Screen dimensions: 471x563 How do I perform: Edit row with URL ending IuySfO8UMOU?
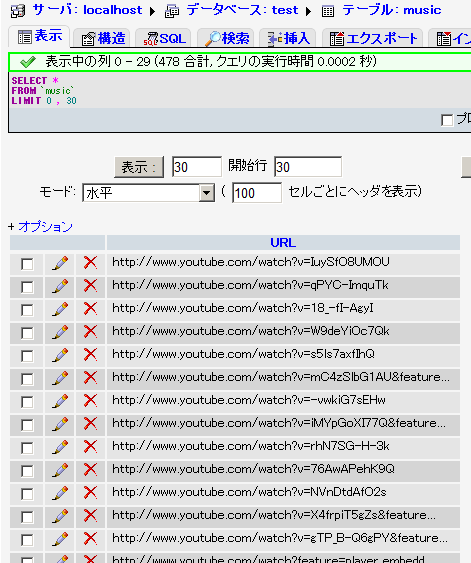[x=60, y=263]
